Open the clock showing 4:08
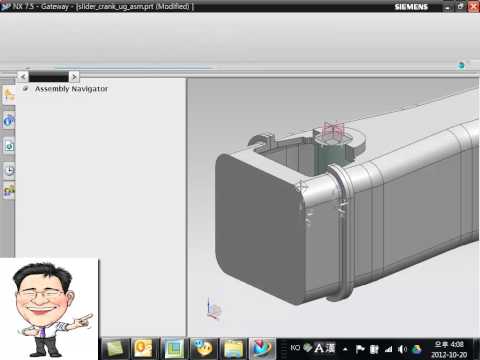Viewport: 480px width, 360px height. click(449, 349)
